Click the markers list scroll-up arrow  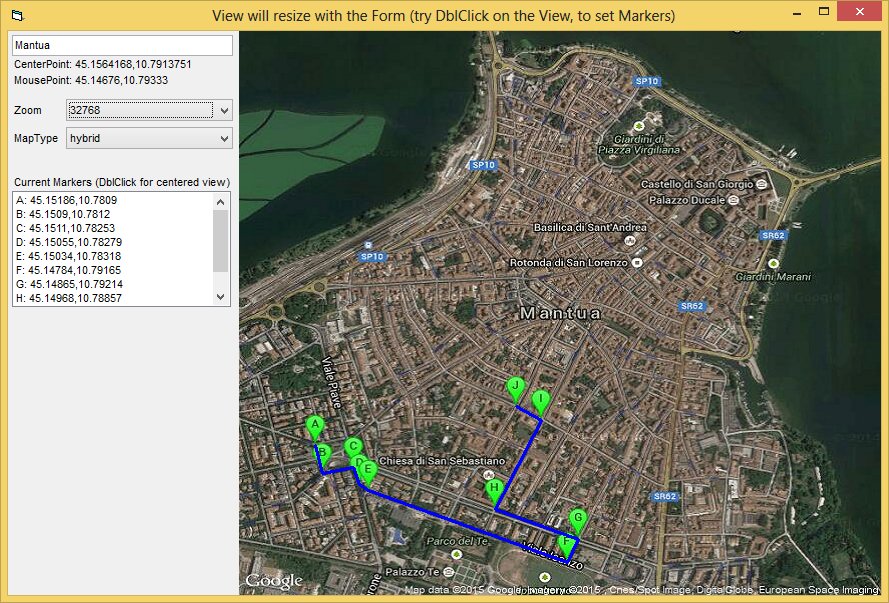pos(221,201)
